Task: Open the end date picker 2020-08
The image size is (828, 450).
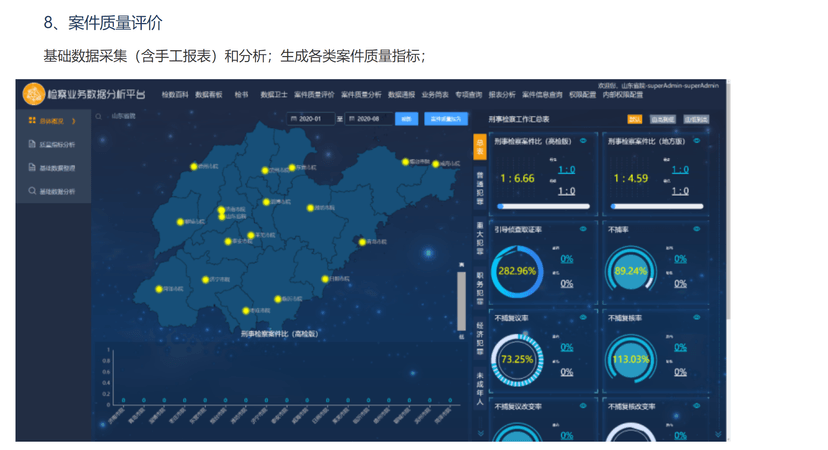Action: pyautogui.click(x=369, y=119)
